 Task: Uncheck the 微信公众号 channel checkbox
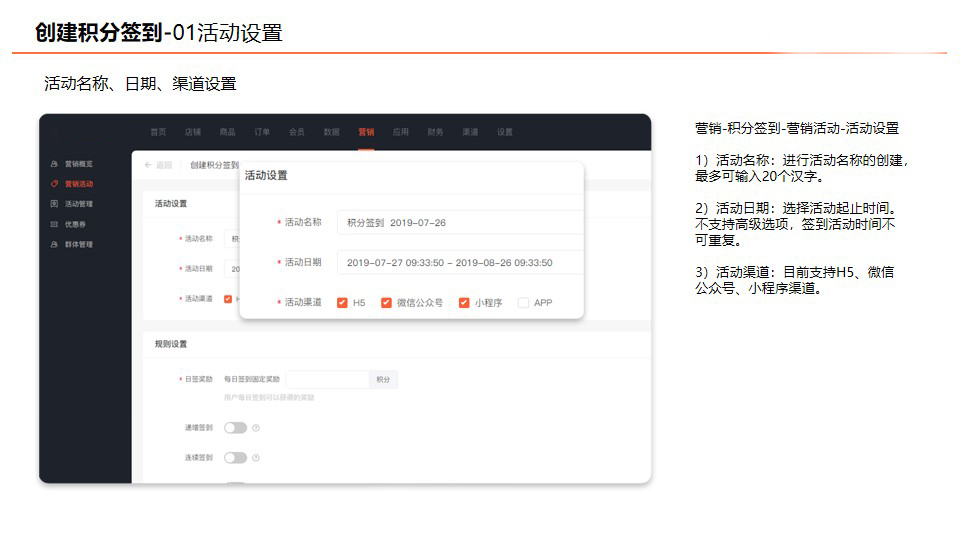point(386,302)
